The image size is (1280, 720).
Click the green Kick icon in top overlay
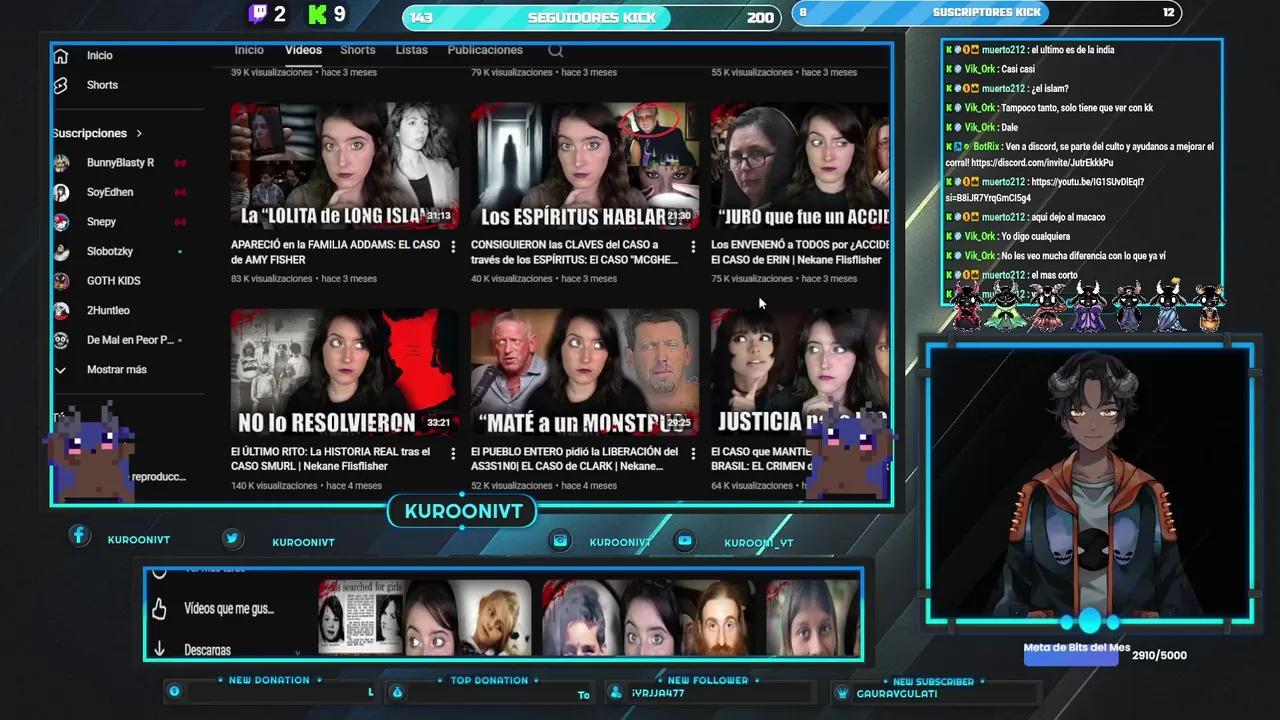point(318,14)
